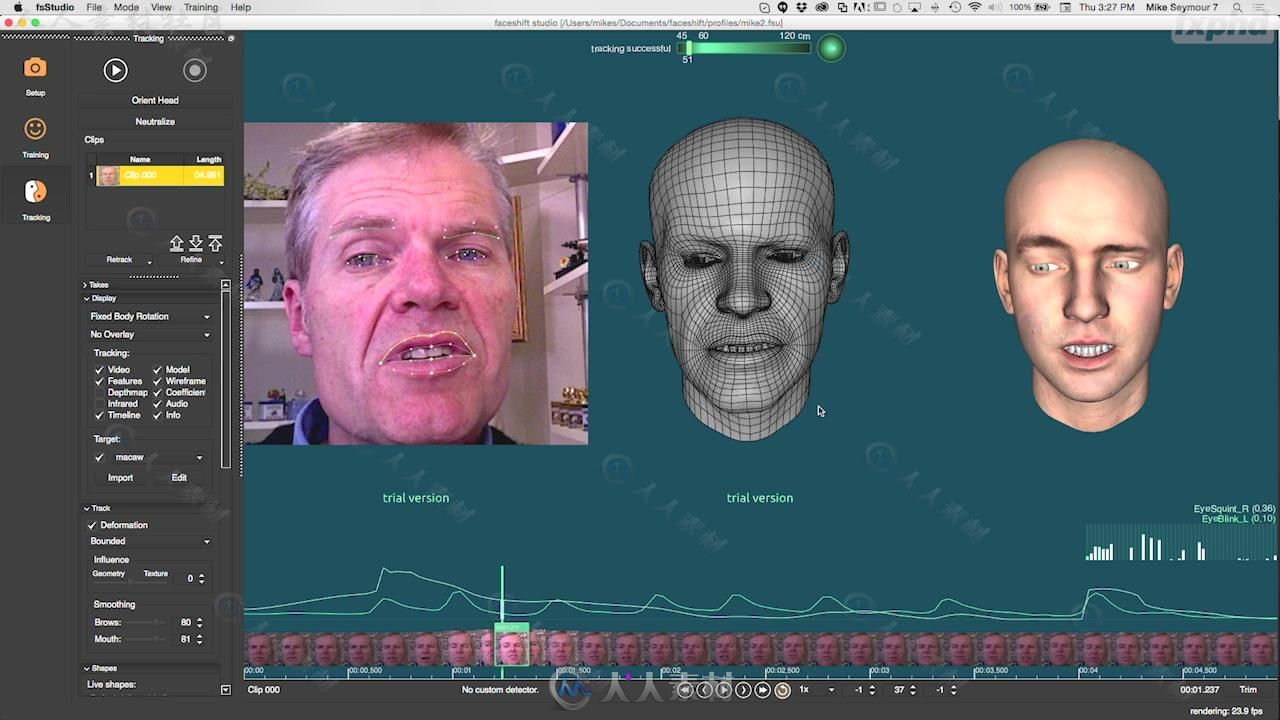Click the Tracking panel detach icon

click(231, 38)
